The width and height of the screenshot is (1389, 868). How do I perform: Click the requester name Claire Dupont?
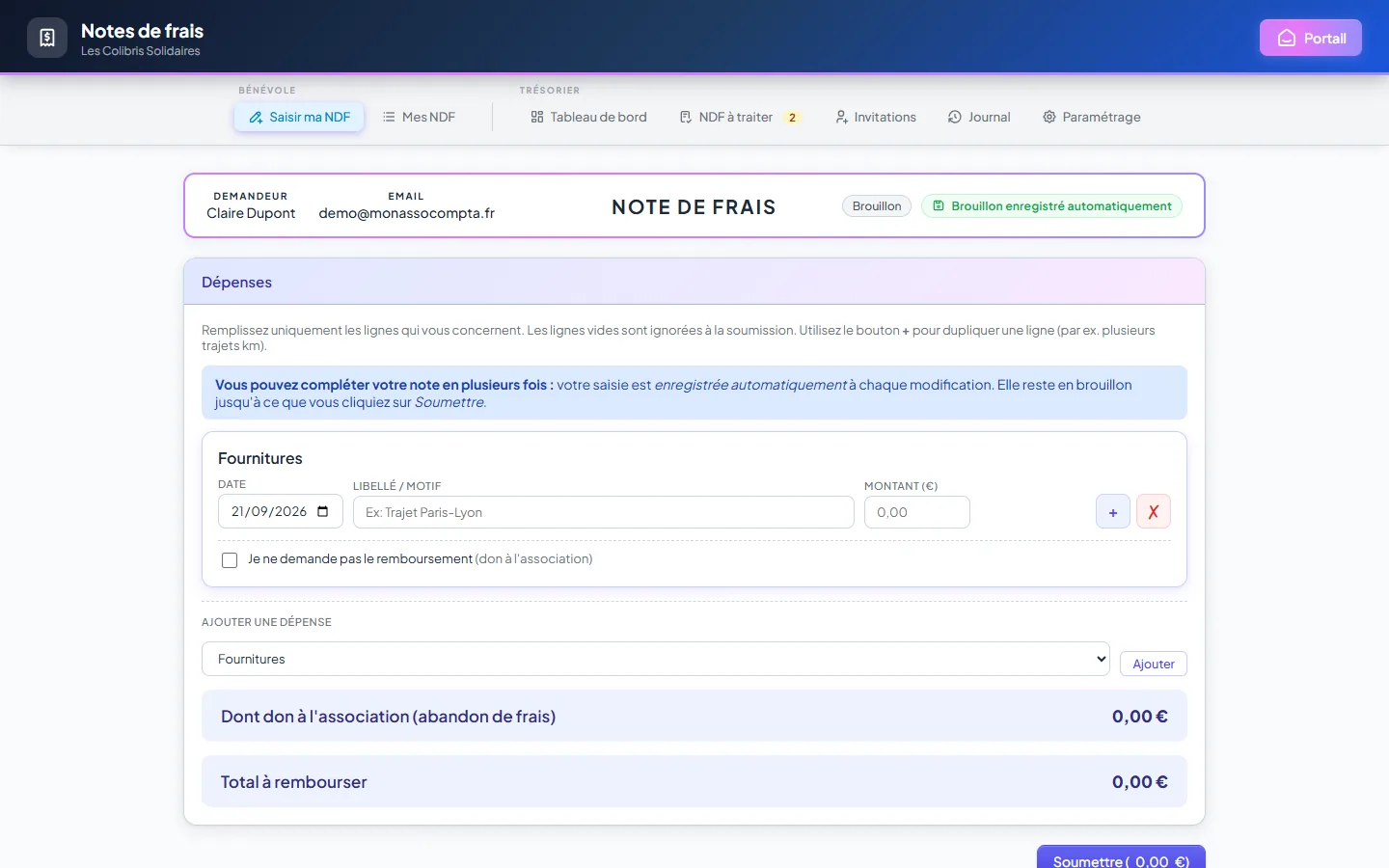(x=251, y=213)
